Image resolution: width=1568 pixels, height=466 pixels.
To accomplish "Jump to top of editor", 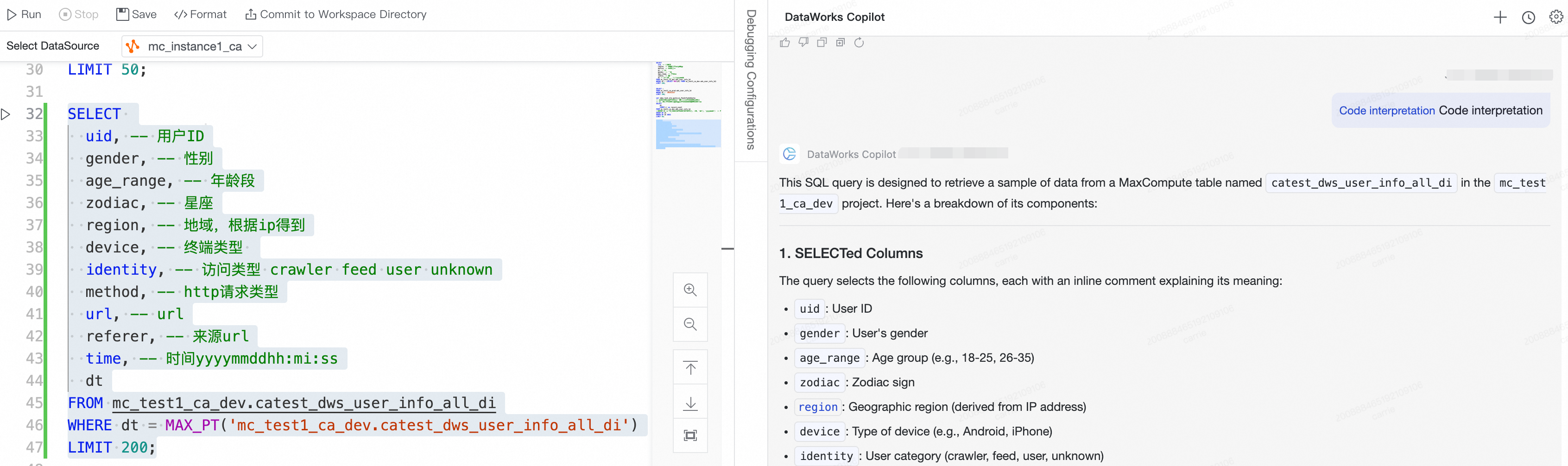I will tap(689, 368).
